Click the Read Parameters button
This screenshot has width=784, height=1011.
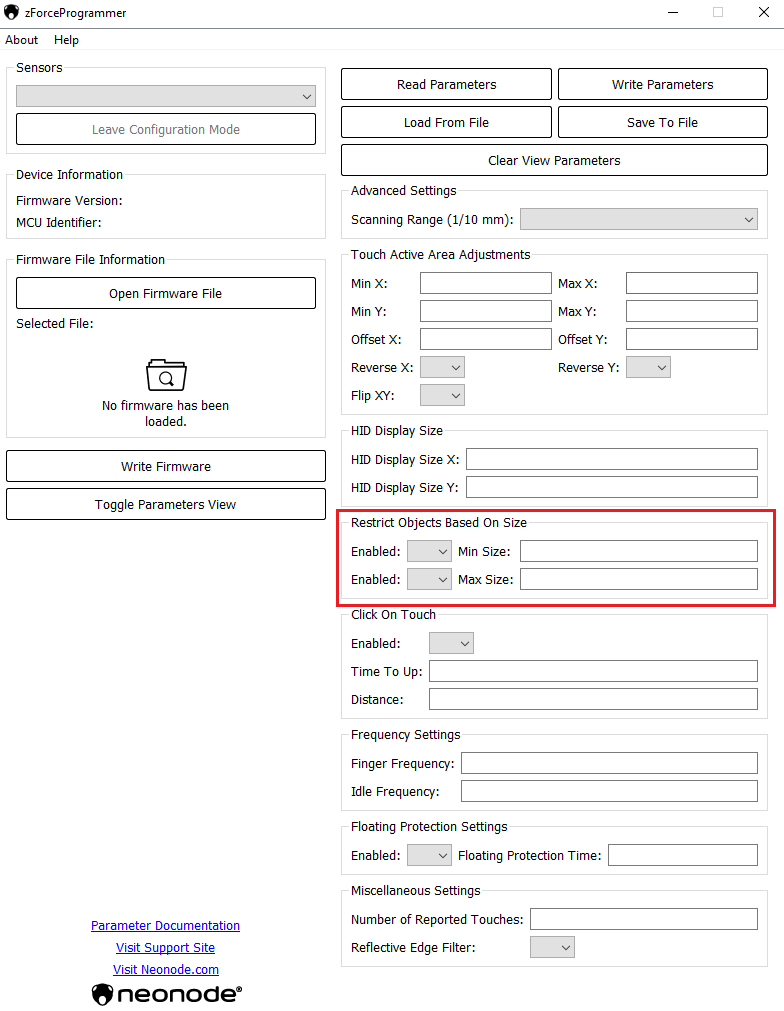pyautogui.click(x=446, y=85)
